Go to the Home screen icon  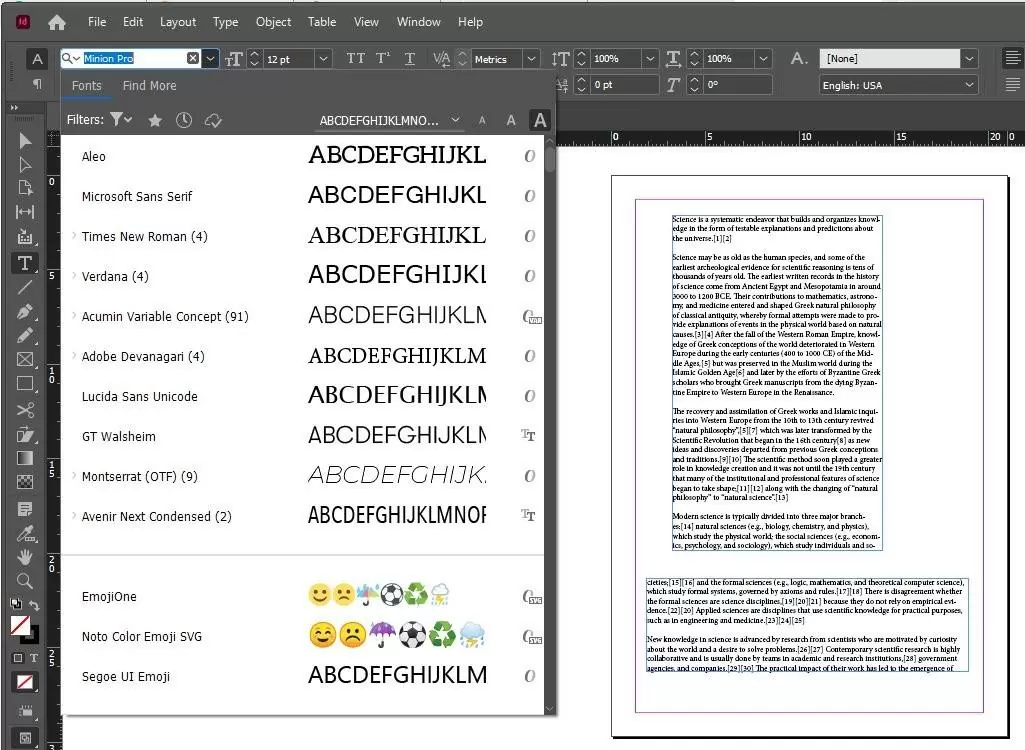click(57, 22)
